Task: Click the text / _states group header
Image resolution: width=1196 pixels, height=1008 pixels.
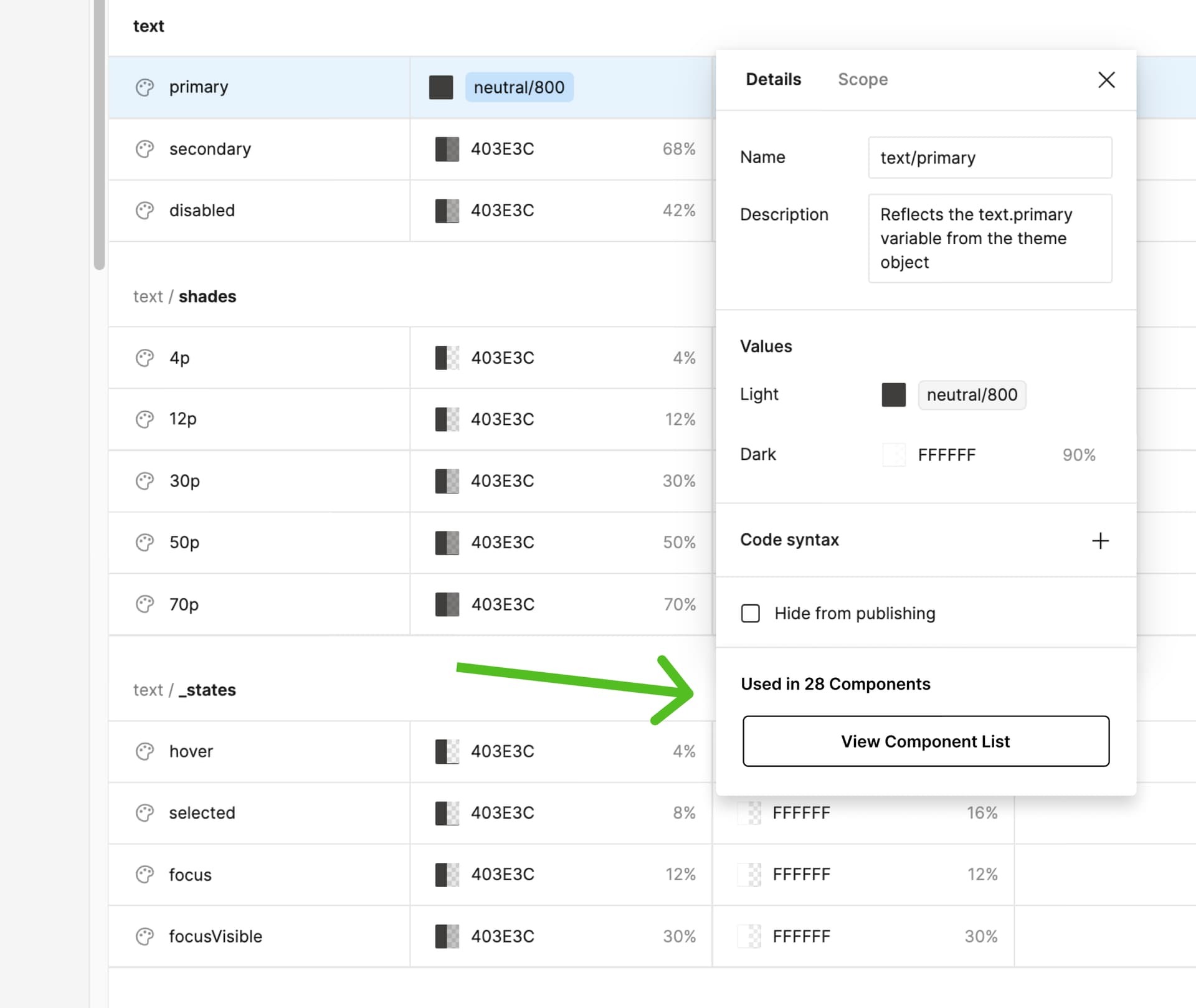Action: [184, 690]
